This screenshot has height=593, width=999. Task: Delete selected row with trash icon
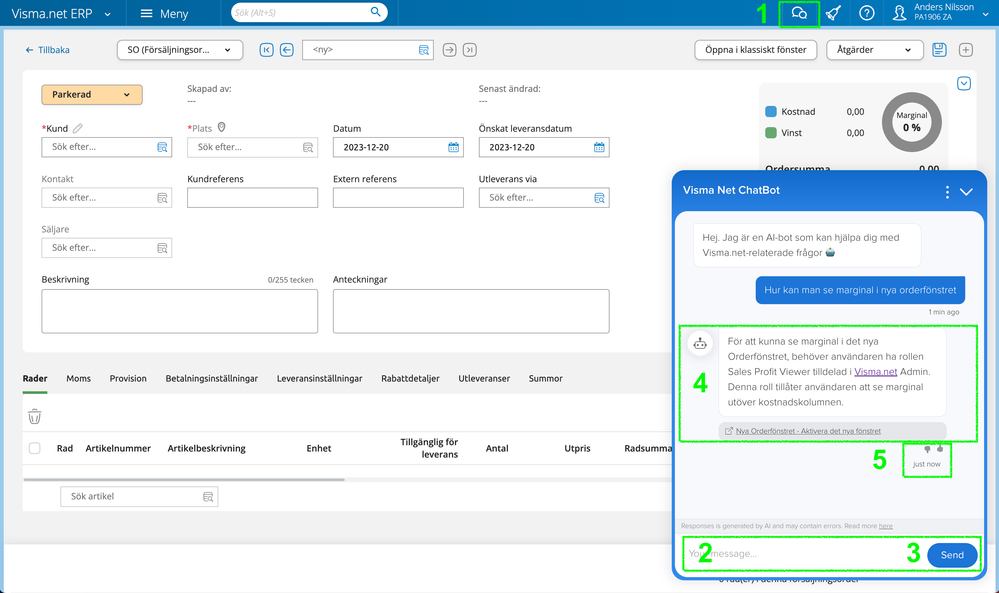pyautogui.click(x=34, y=417)
